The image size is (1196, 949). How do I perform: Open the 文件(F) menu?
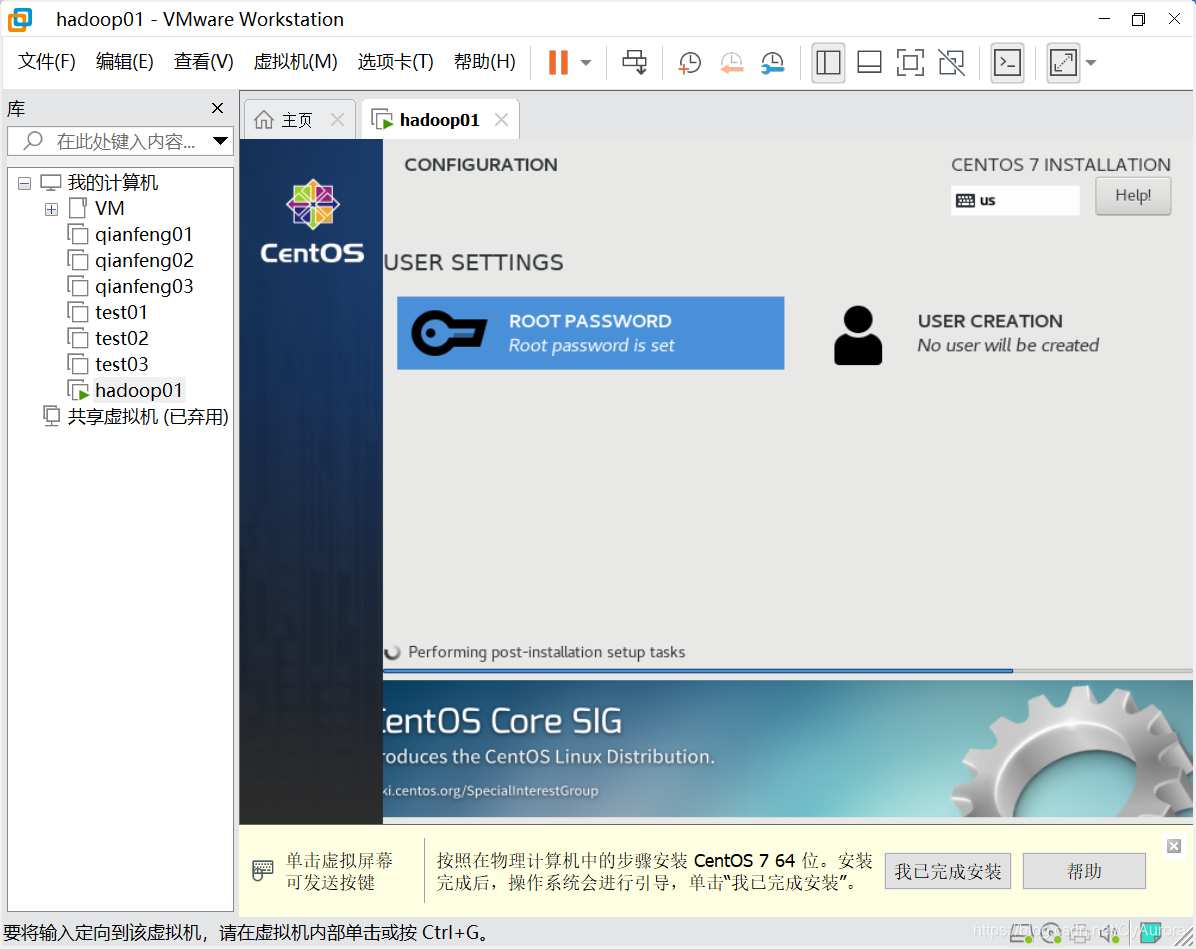click(47, 62)
